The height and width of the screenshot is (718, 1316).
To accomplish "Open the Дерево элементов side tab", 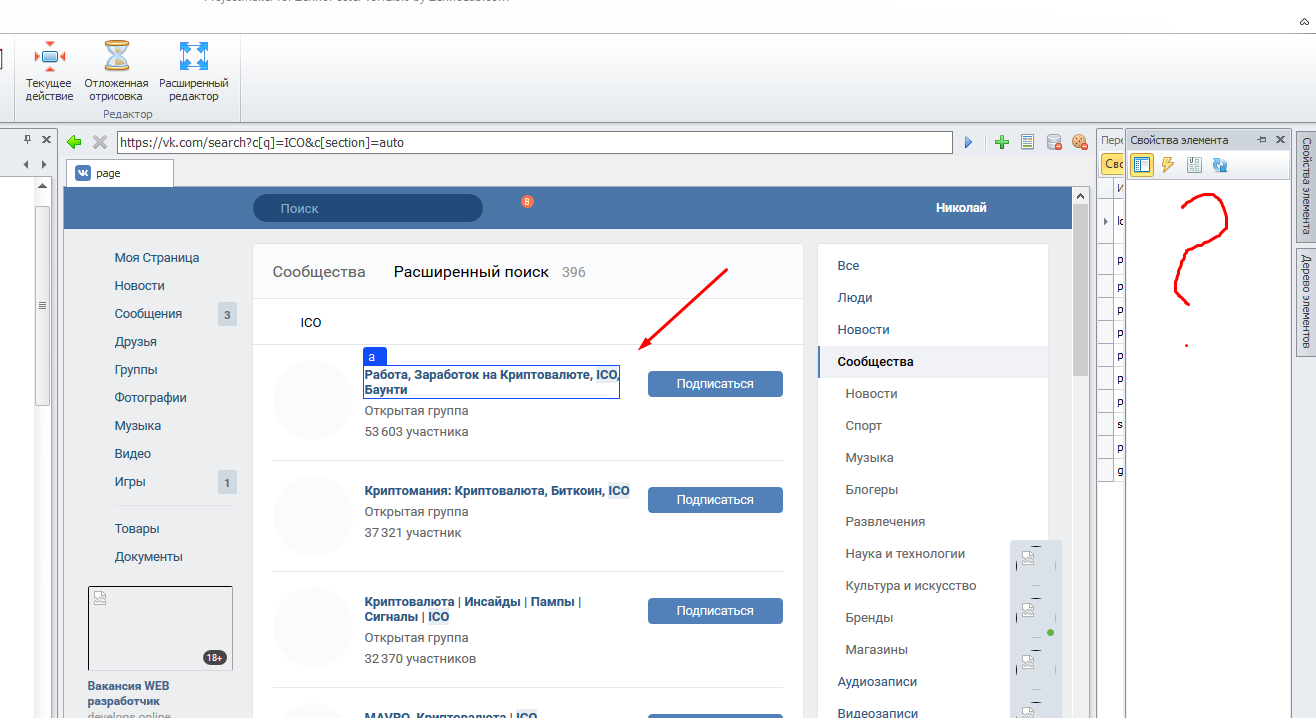I will [x=1305, y=301].
